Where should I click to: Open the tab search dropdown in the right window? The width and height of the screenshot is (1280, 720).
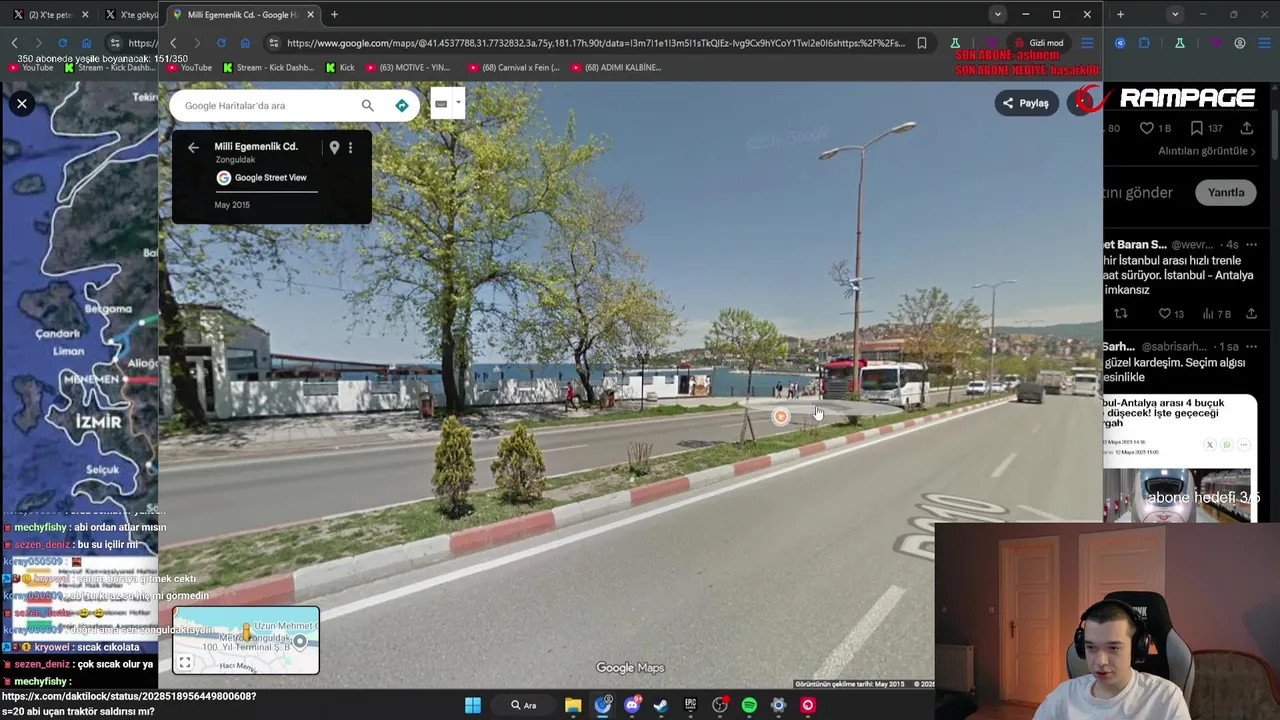coord(1175,14)
